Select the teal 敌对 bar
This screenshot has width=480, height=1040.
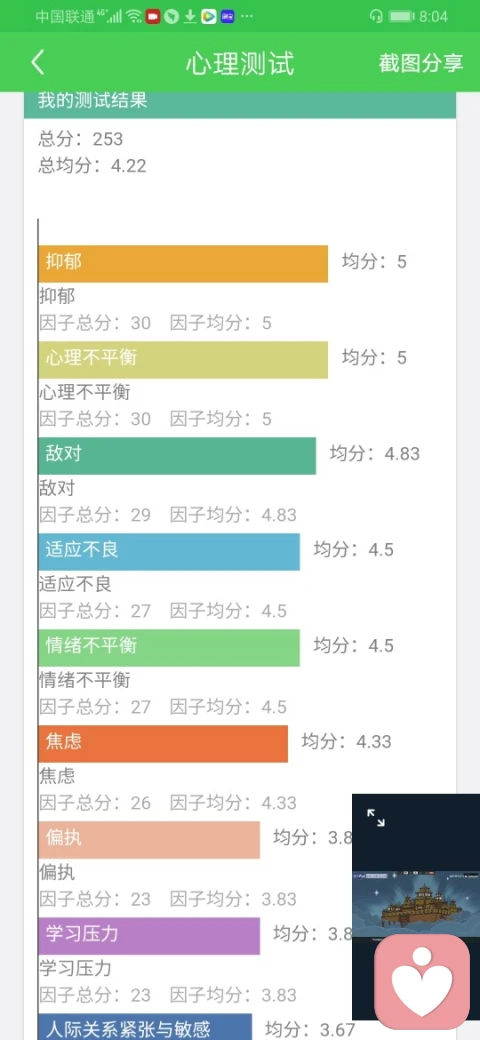click(177, 456)
